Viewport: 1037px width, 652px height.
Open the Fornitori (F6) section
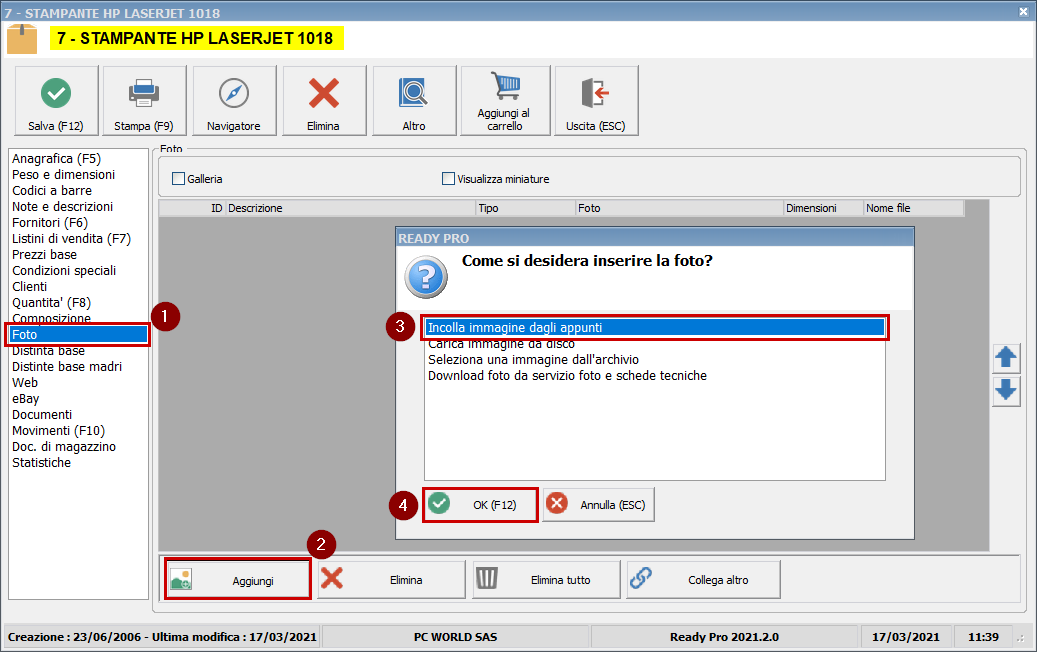click(50, 223)
